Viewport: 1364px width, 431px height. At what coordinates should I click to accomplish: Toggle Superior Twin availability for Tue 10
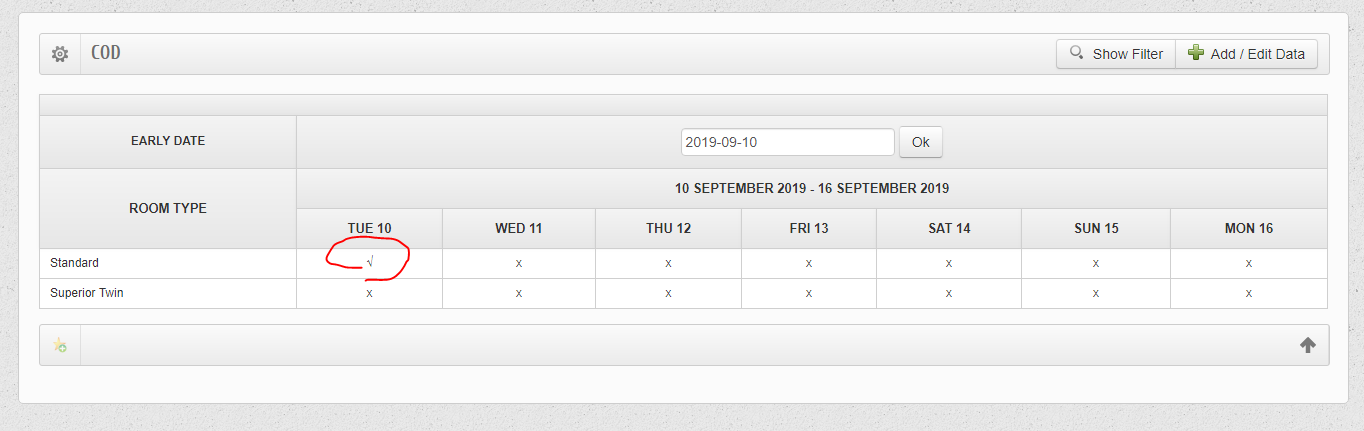pos(370,293)
